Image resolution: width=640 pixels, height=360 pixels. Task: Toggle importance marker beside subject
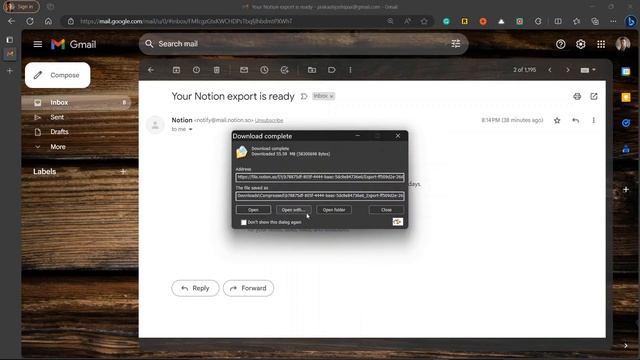pos(304,96)
